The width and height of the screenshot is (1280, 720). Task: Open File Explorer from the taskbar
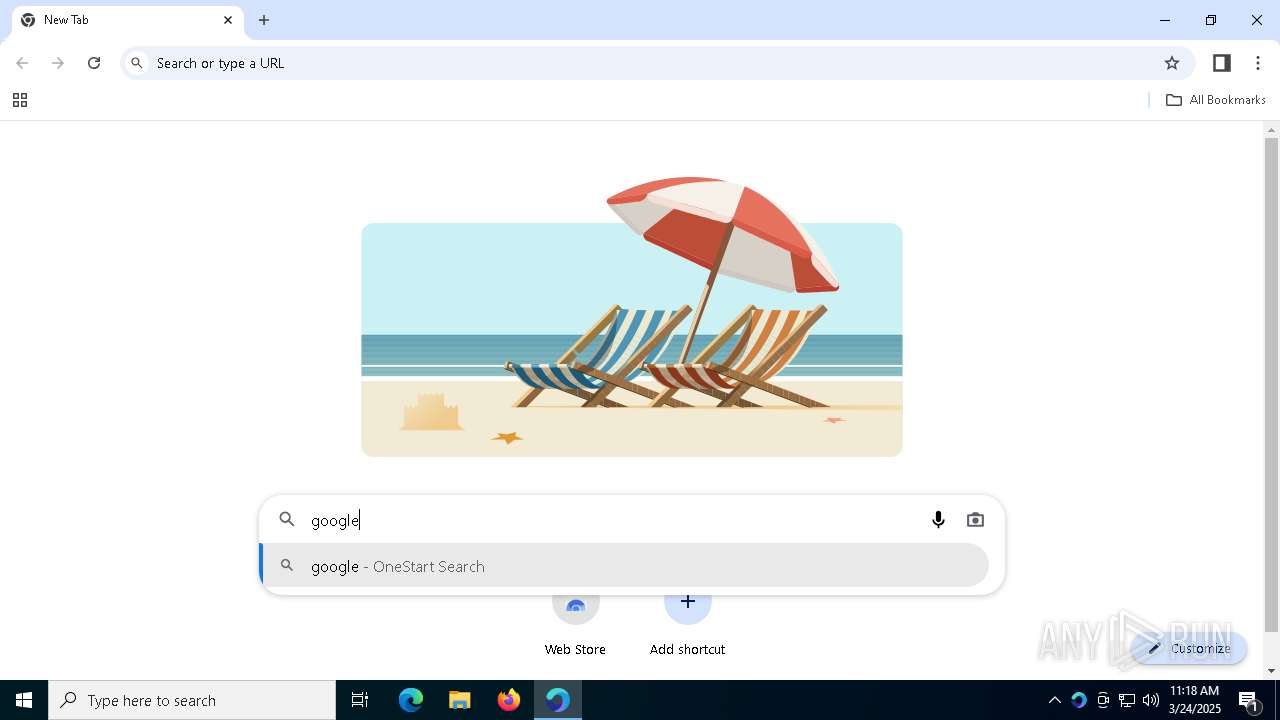click(459, 700)
